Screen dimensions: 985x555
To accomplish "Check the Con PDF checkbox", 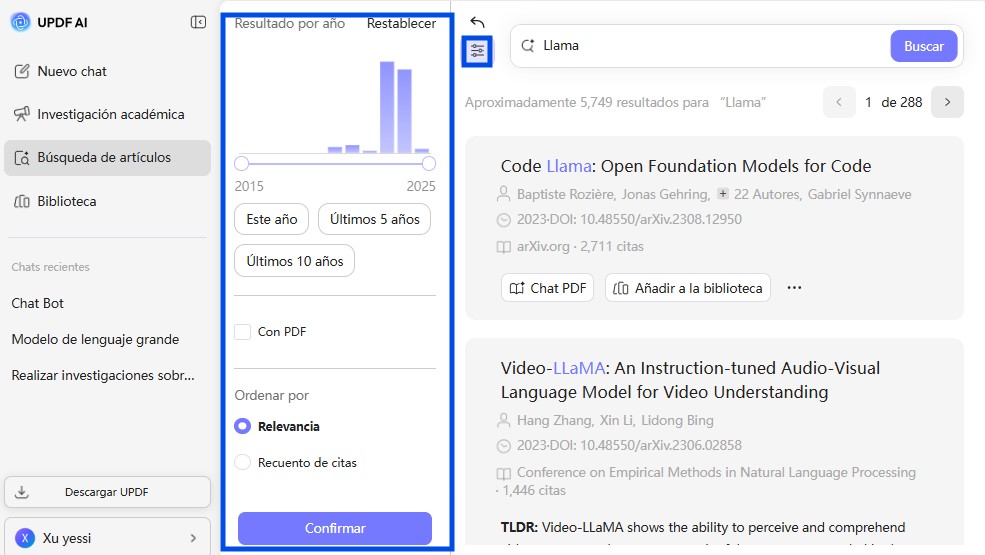I will point(242,332).
